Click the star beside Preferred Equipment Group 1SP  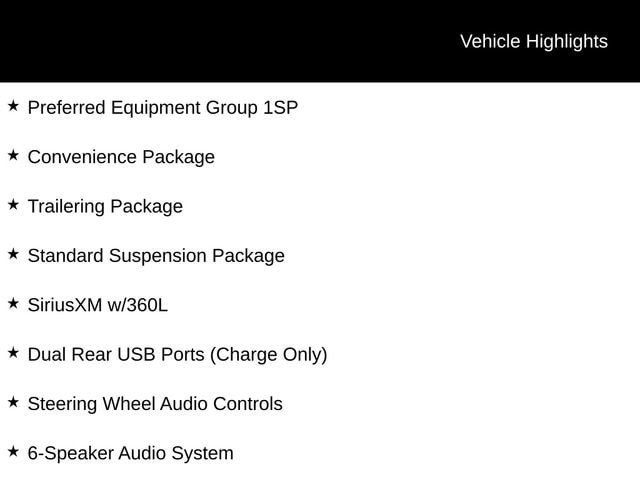13,106
